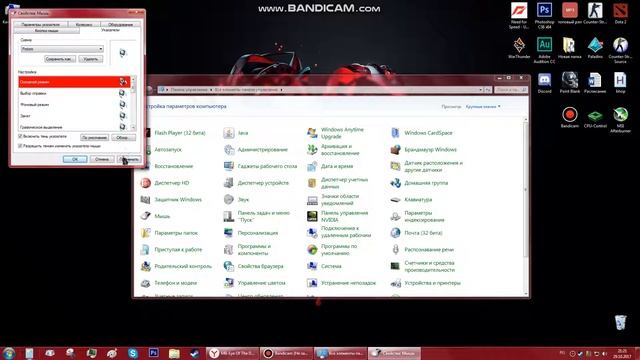Open Домашняя группа

coord(419,183)
